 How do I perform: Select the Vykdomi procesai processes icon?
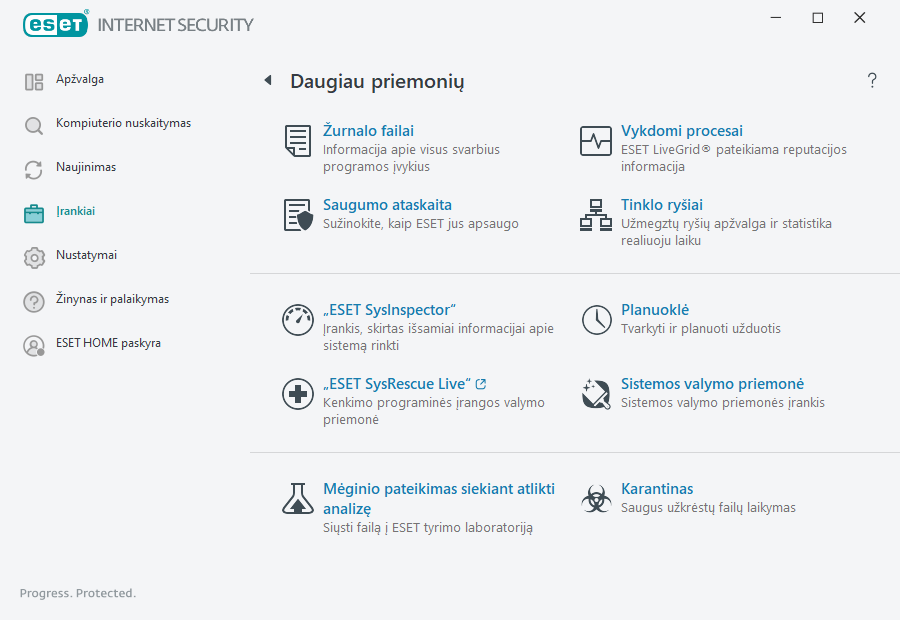pos(595,141)
